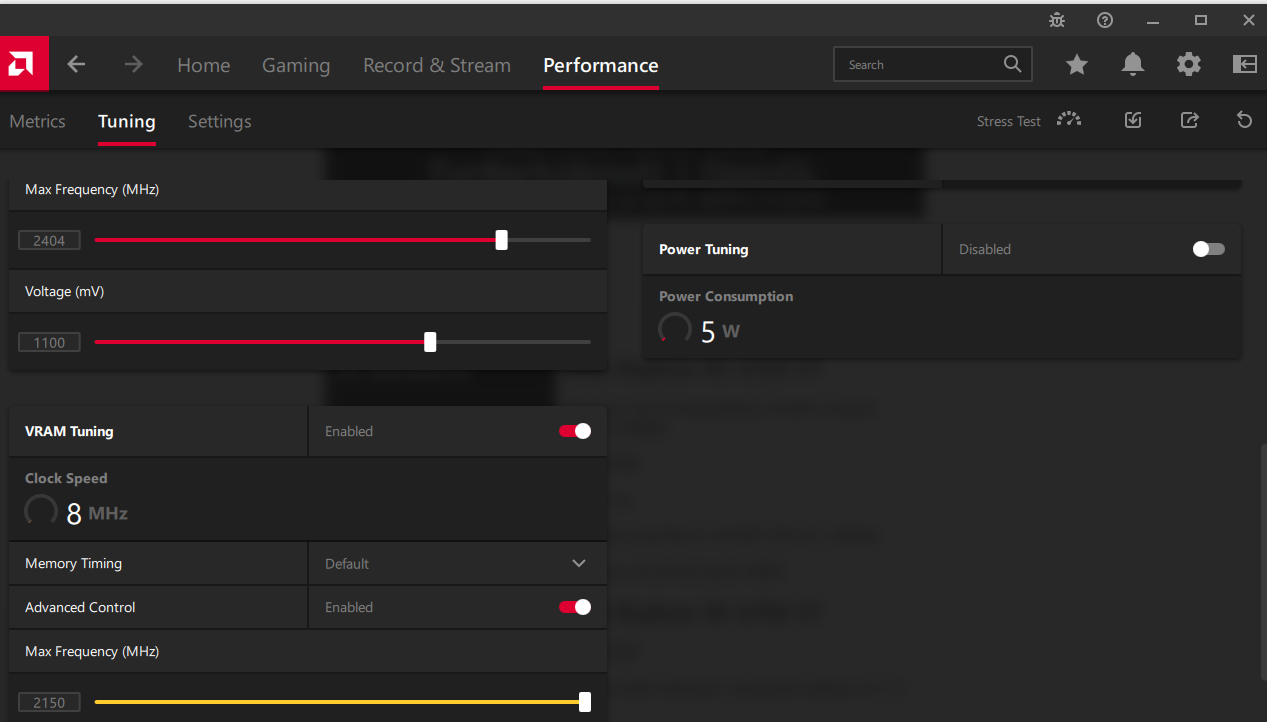Click the Power Tuning heading
The image size is (1267, 722).
(x=704, y=249)
